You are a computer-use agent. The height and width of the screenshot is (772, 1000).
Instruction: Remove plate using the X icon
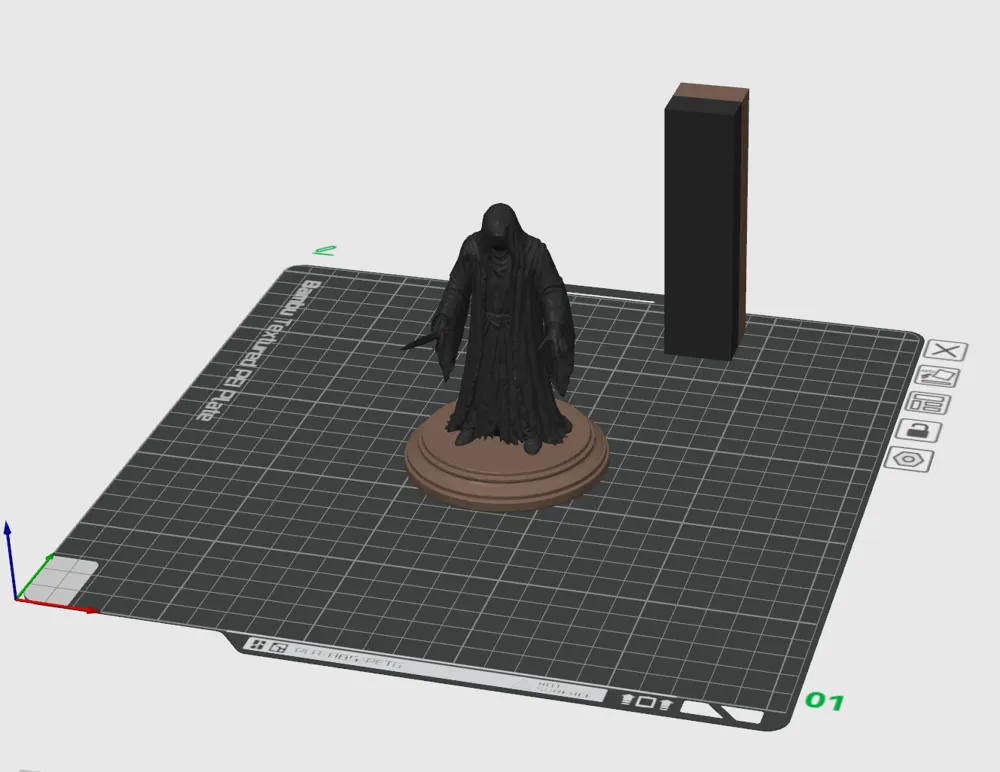tap(947, 350)
